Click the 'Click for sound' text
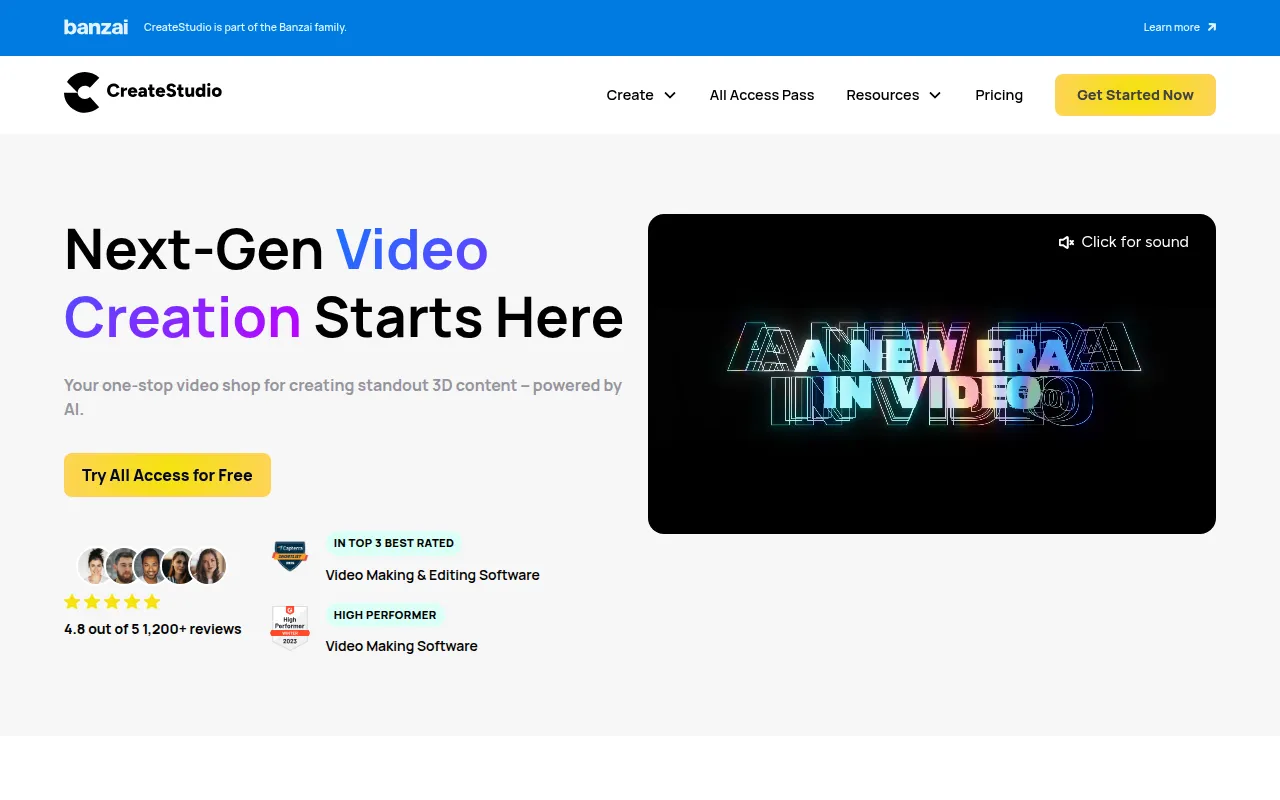This screenshot has height=800, width=1280. [x=1135, y=242]
